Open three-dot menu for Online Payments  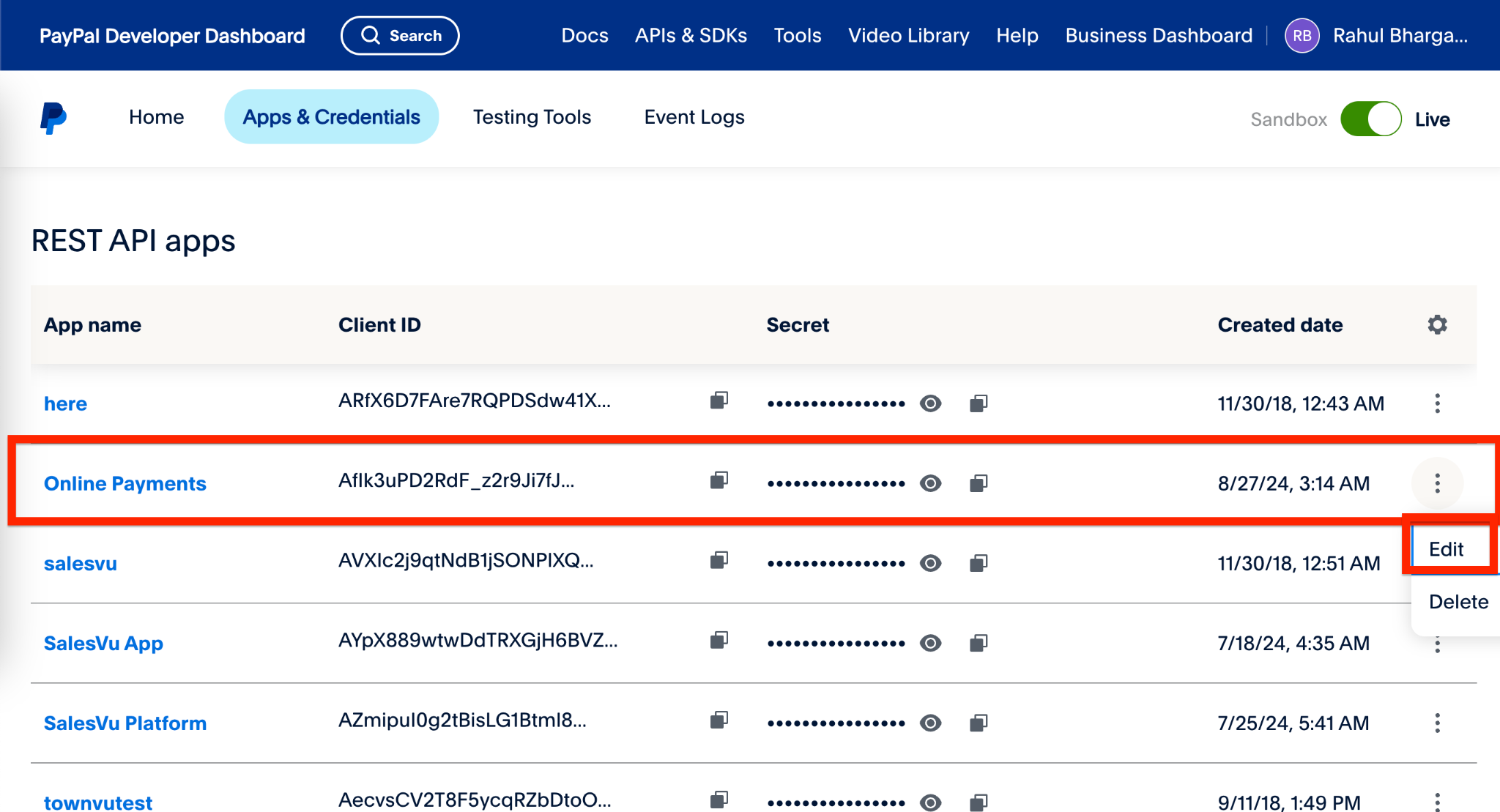click(1437, 483)
